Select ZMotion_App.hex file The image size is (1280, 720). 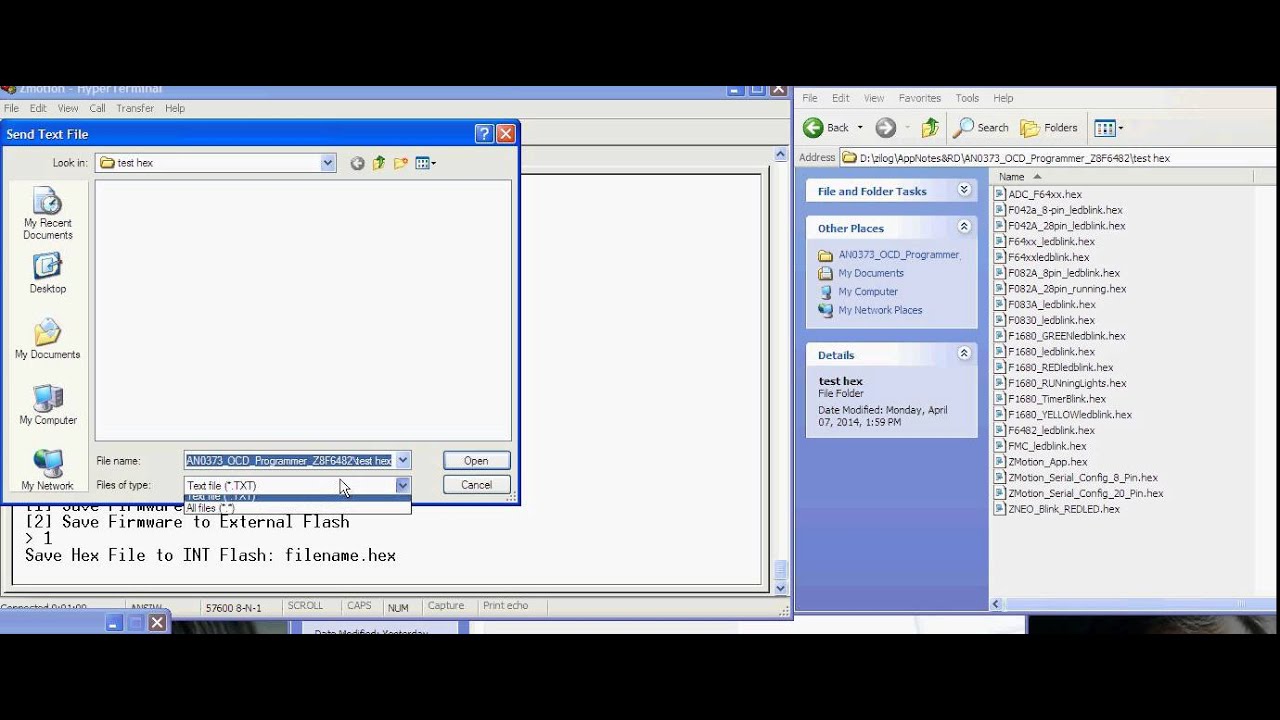(1048, 462)
